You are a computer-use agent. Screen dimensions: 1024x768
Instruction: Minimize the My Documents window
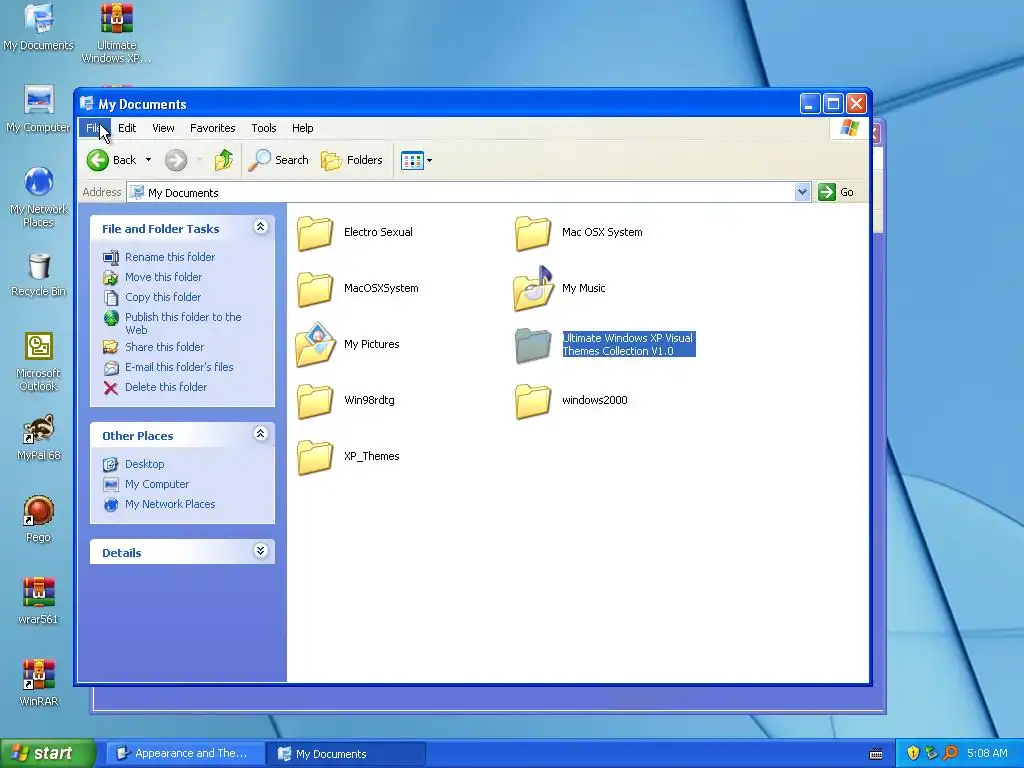(810, 103)
